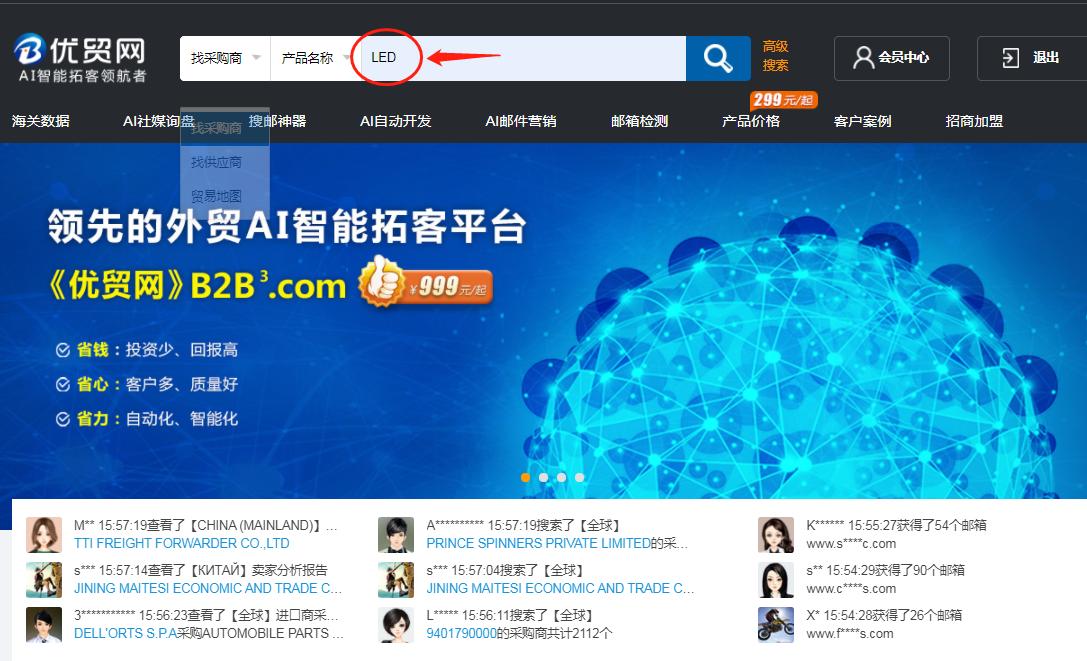Click motorcycle avatar beside www.f****s.com entry
This screenshot has height=661, width=1087.
coord(775,624)
